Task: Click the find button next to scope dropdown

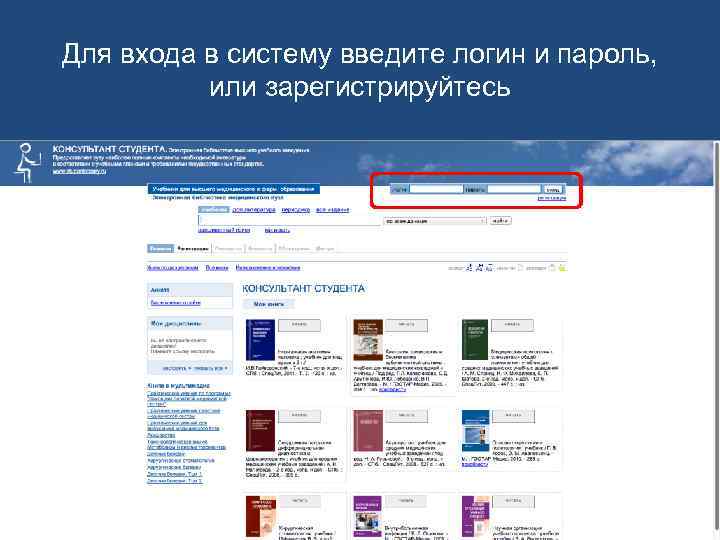Action: coord(500,221)
